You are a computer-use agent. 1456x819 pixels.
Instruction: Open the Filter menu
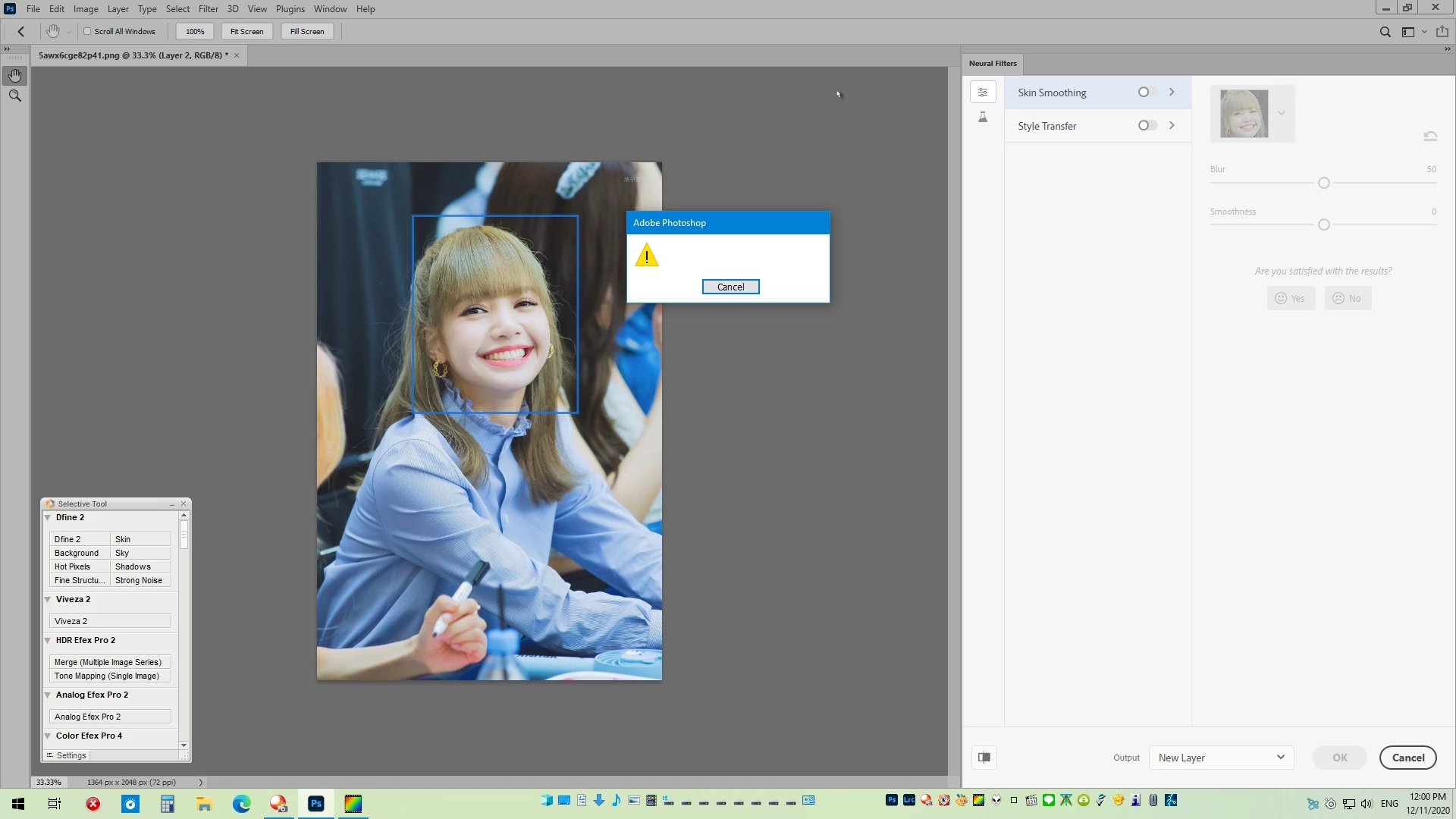208,9
